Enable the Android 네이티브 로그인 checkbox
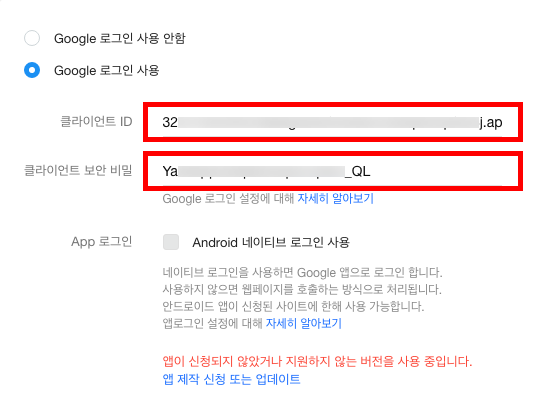560x420 pixels. tap(171, 242)
